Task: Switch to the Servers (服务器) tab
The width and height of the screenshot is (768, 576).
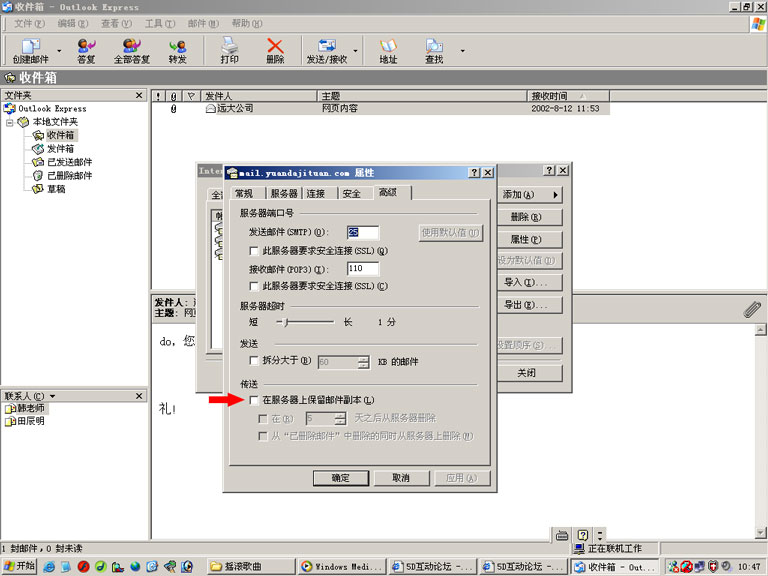Action: point(284,193)
